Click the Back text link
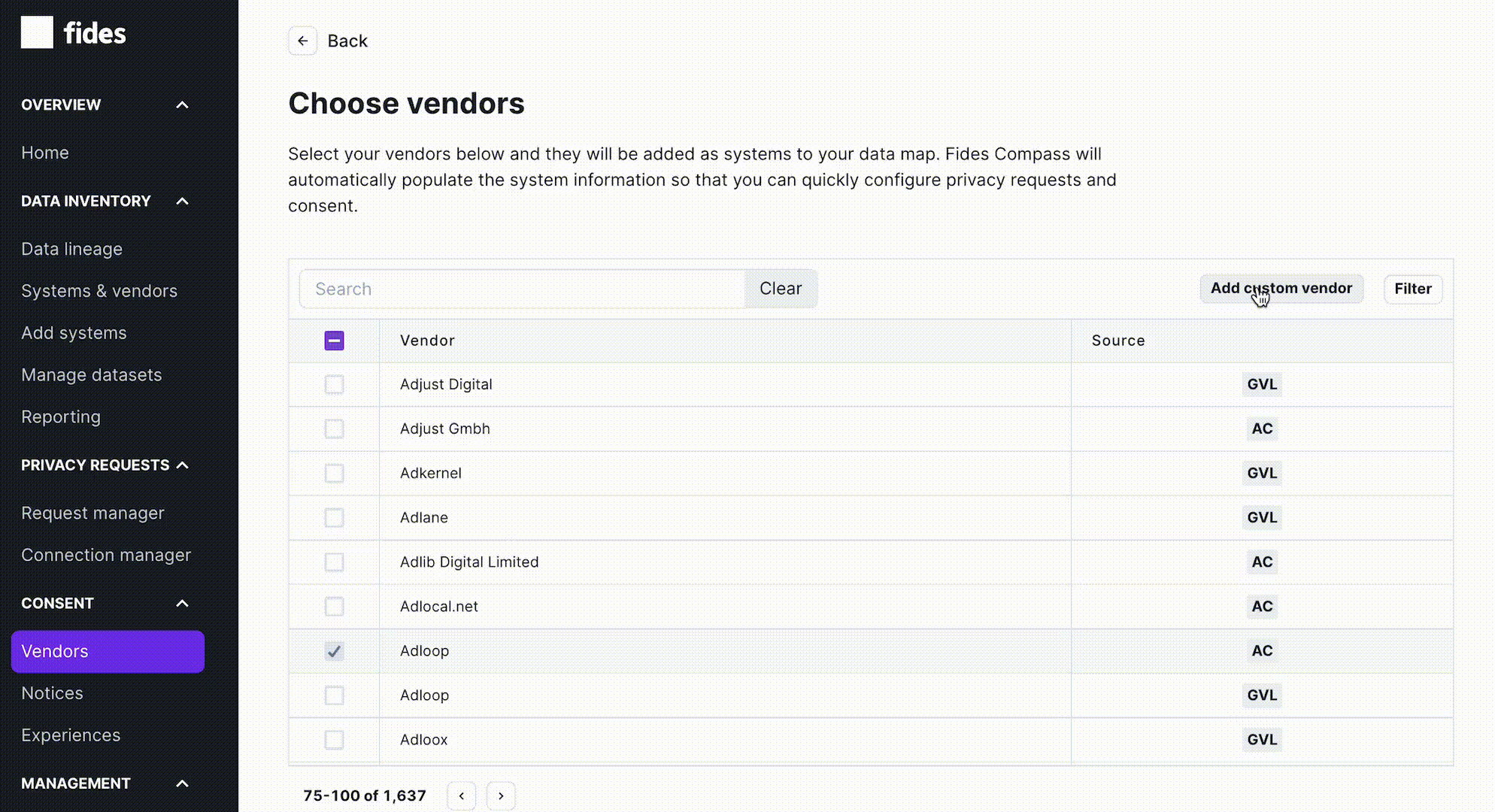The height and width of the screenshot is (812, 1495). point(347,41)
